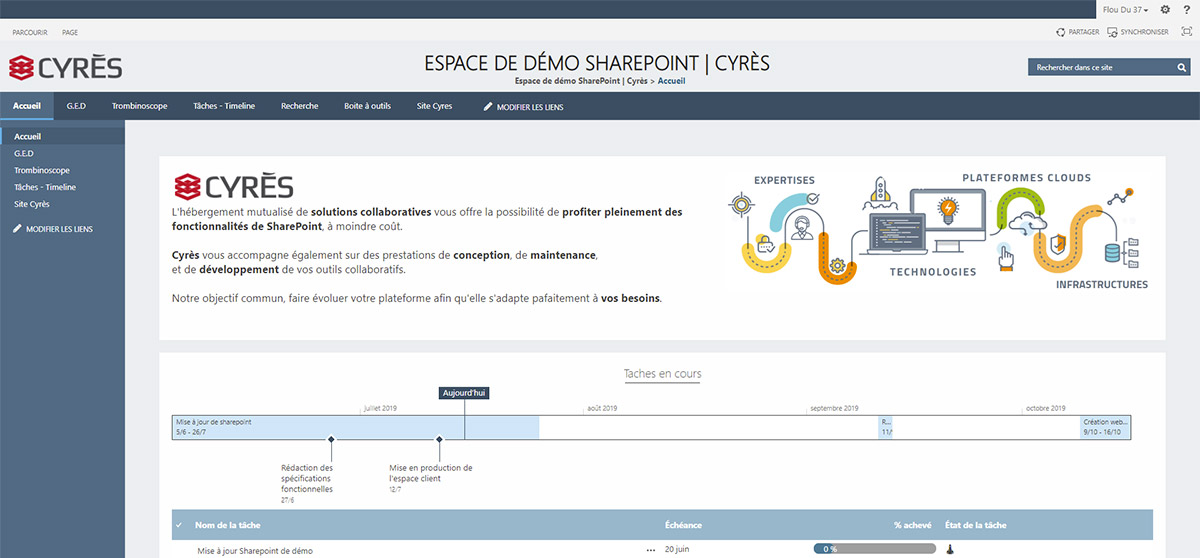Click the 20 juin due date cell

(x=678, y=550)
